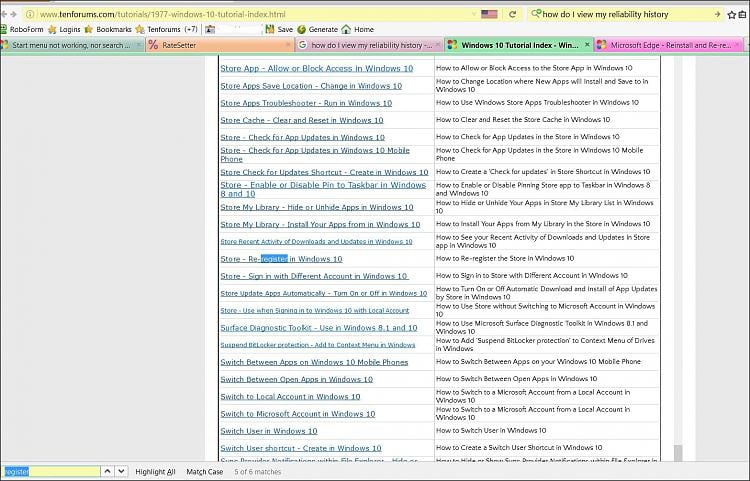750x481 pixels.
Task: Open 'Store Update Apps Automatically' link
Action: (x=324, y=294)
